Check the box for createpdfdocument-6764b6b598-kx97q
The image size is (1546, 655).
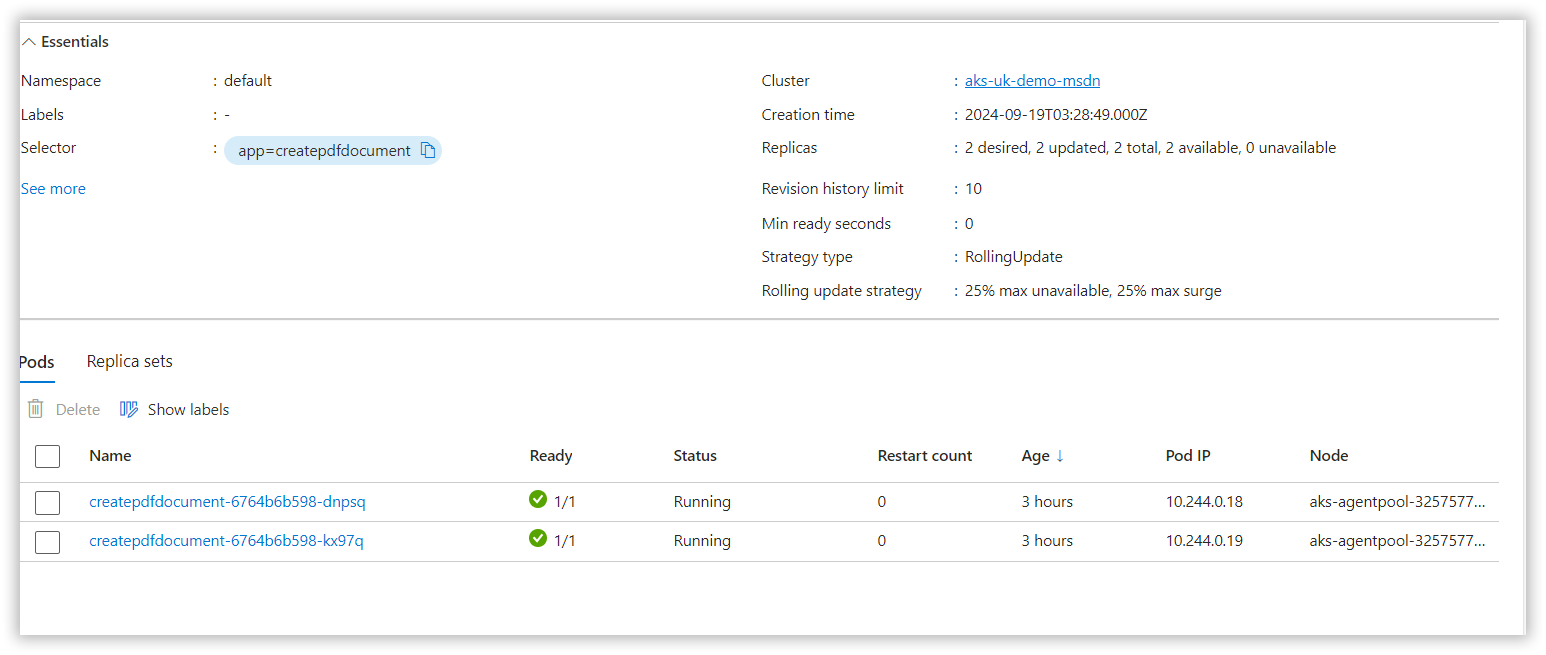point(47,541)
